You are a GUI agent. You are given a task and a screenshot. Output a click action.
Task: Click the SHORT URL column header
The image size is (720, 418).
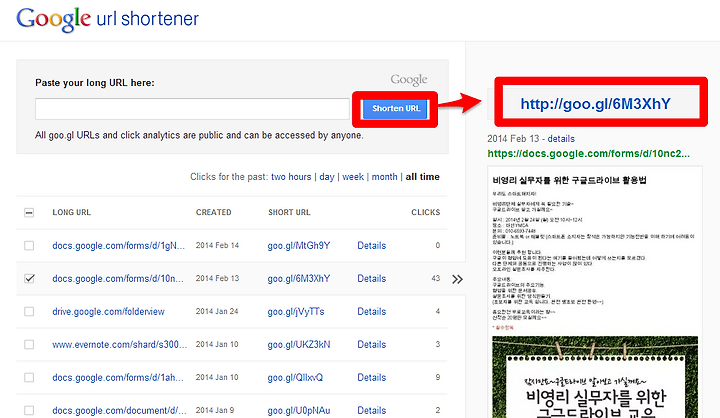[289, 212]
